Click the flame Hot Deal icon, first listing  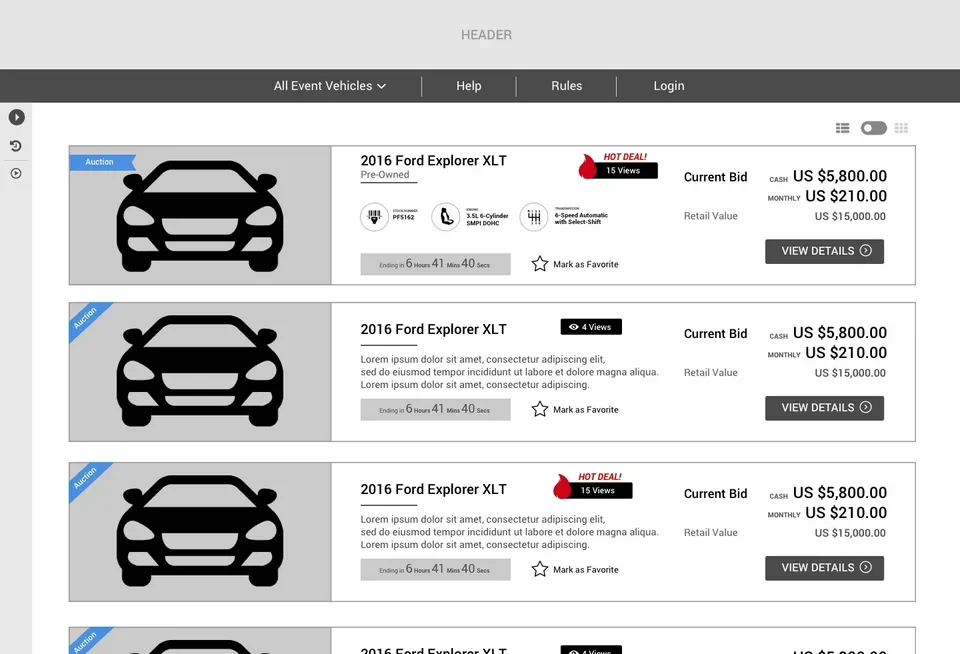587,167
